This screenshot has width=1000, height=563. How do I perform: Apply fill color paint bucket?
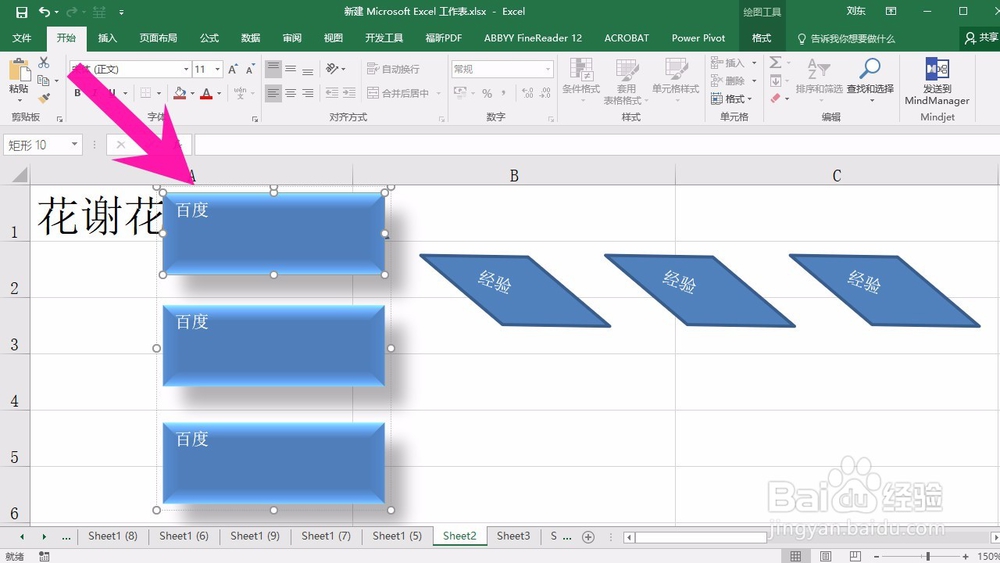click(x=180, y=93)
